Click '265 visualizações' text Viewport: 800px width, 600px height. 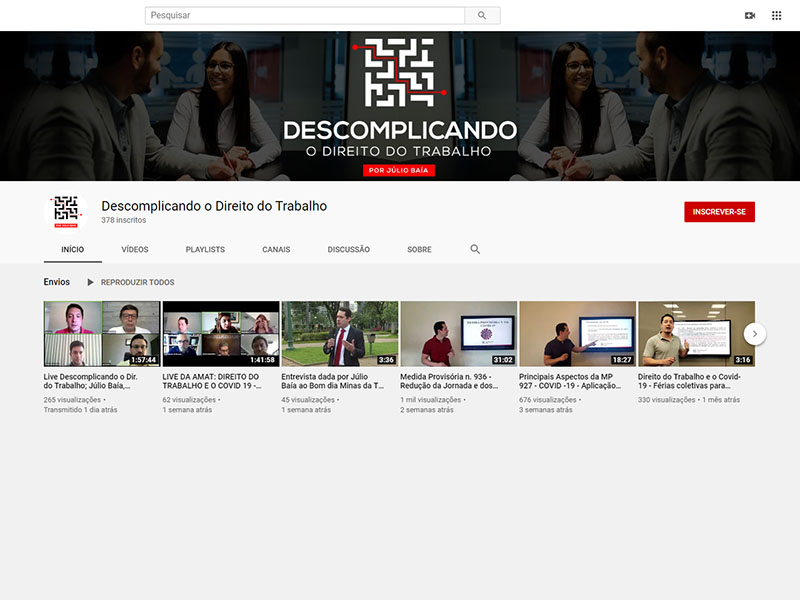(72, 400)
